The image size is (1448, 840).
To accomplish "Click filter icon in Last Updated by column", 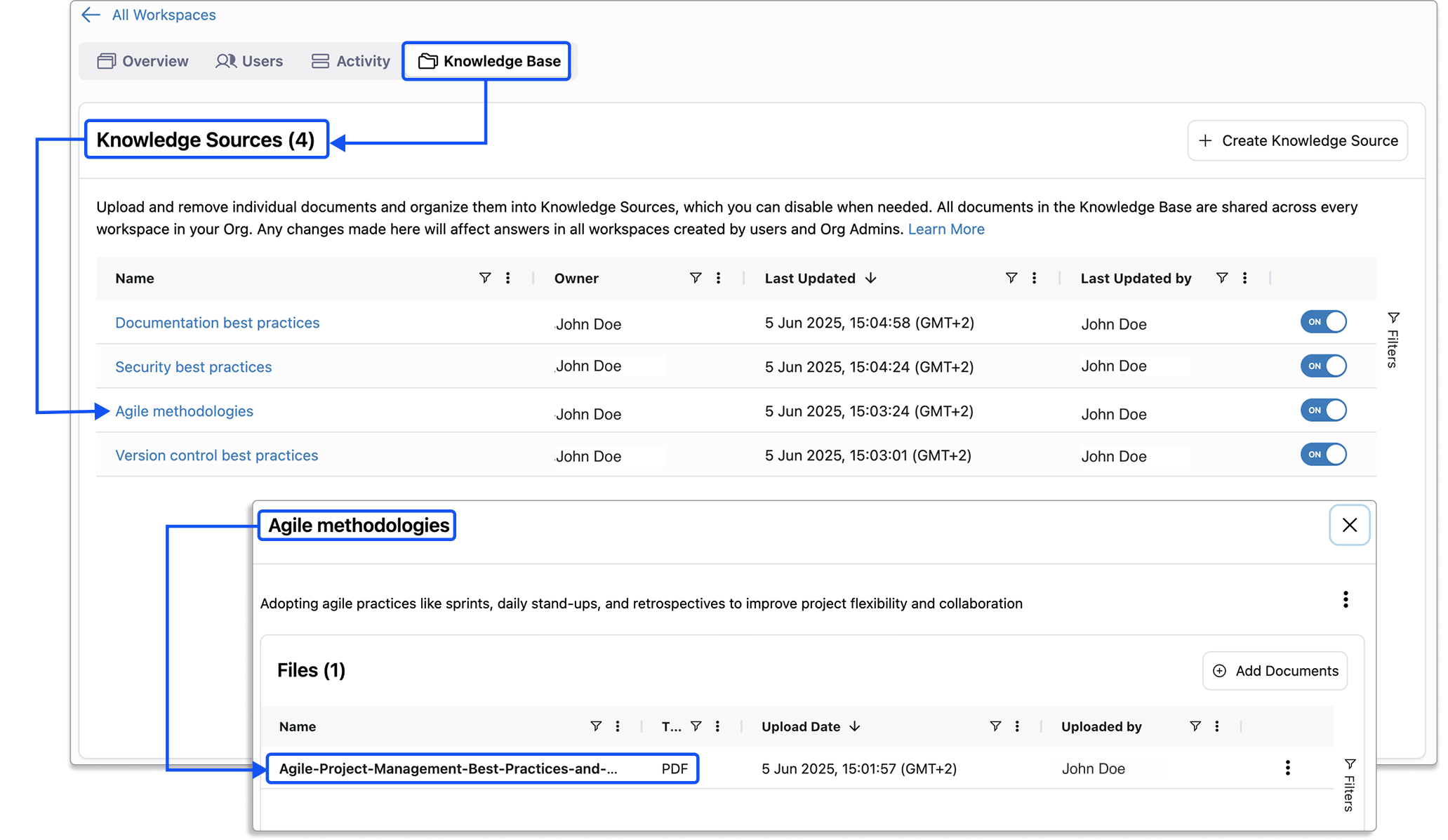I will pyautogui.click(x=1221, y=278).
